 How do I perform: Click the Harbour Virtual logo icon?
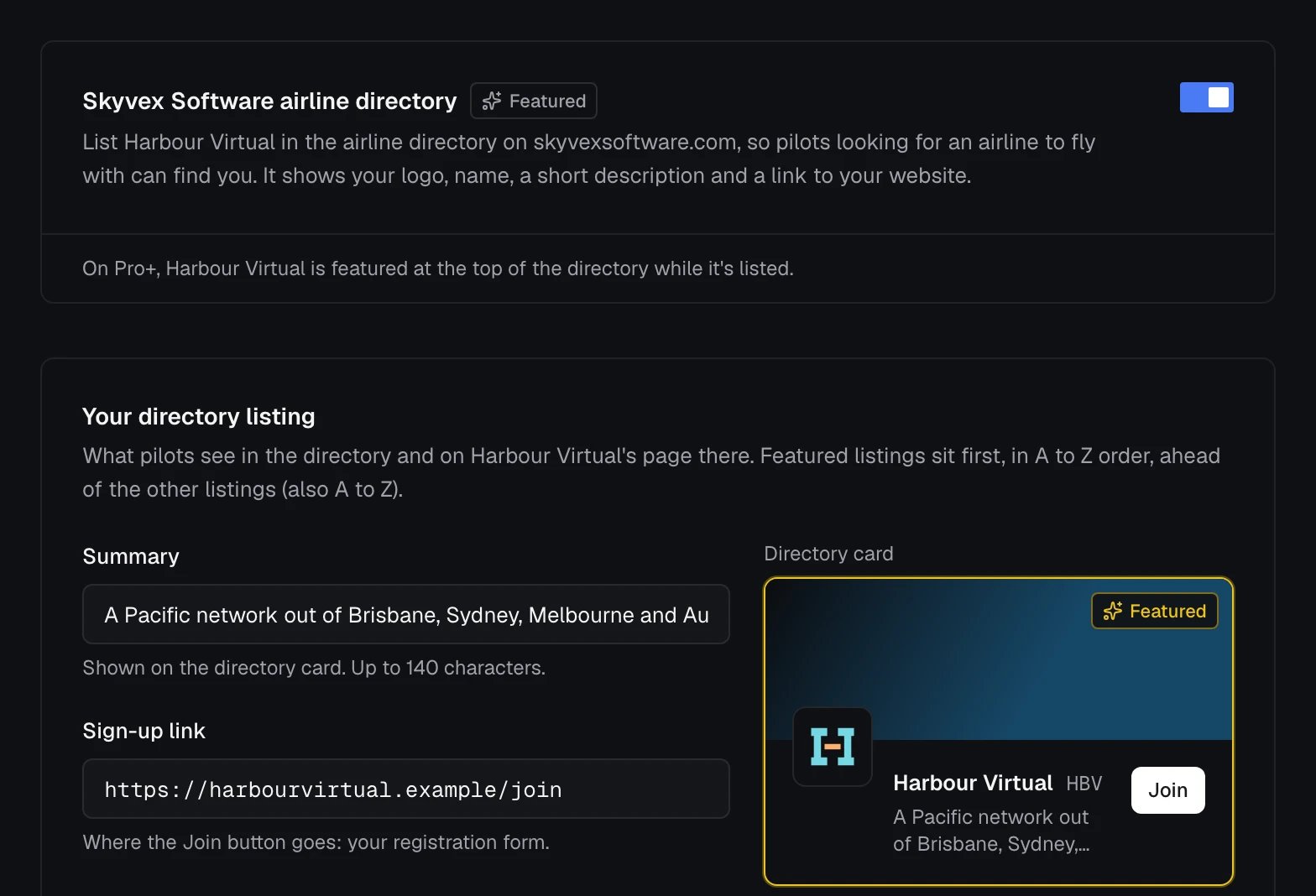pos(833,747)
